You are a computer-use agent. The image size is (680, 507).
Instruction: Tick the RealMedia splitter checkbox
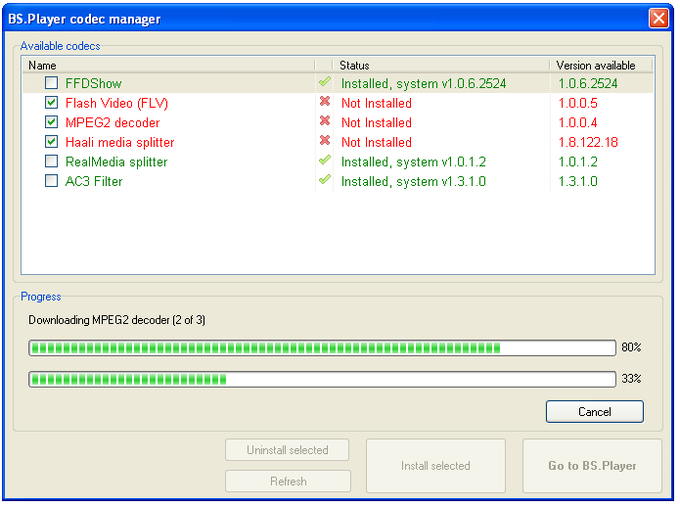(51, 162)
